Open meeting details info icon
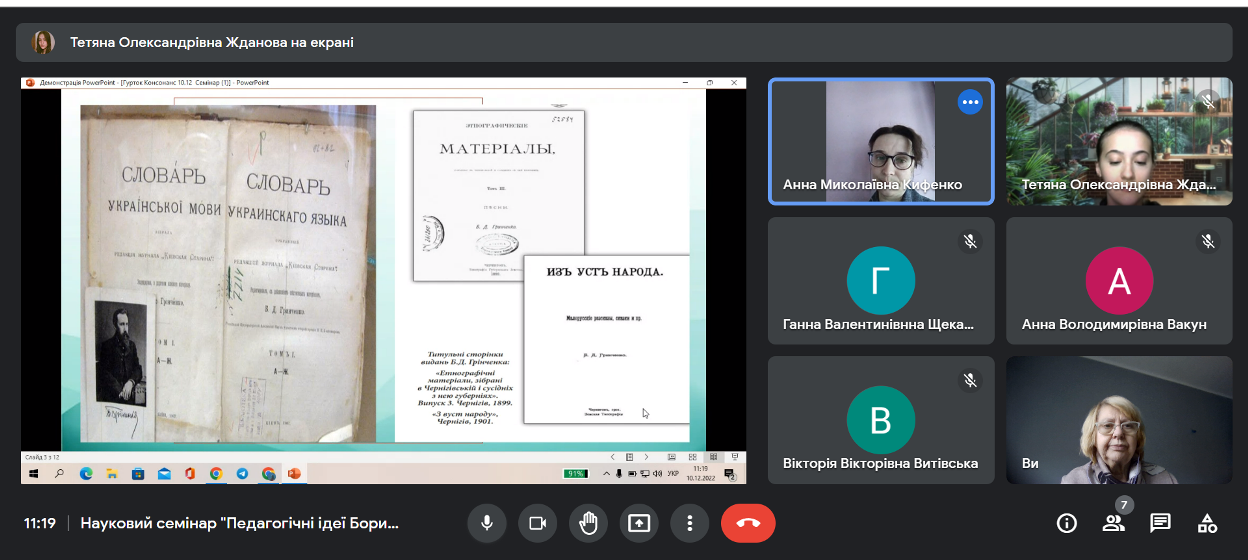The height and width of the screenshot is (560, 1248). [x=1067, y=523]
